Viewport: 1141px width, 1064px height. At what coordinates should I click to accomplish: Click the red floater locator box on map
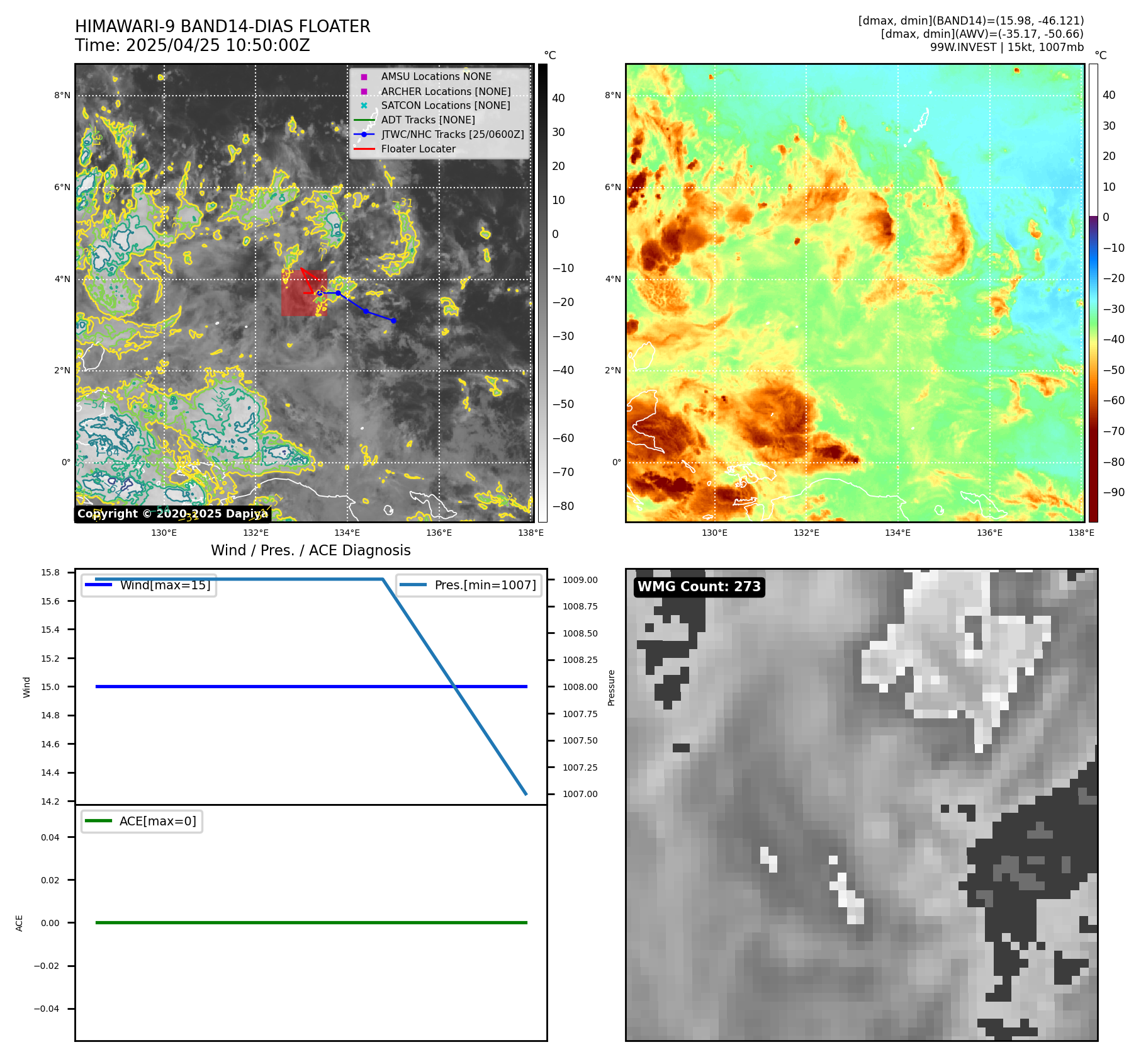pos(304,293)
